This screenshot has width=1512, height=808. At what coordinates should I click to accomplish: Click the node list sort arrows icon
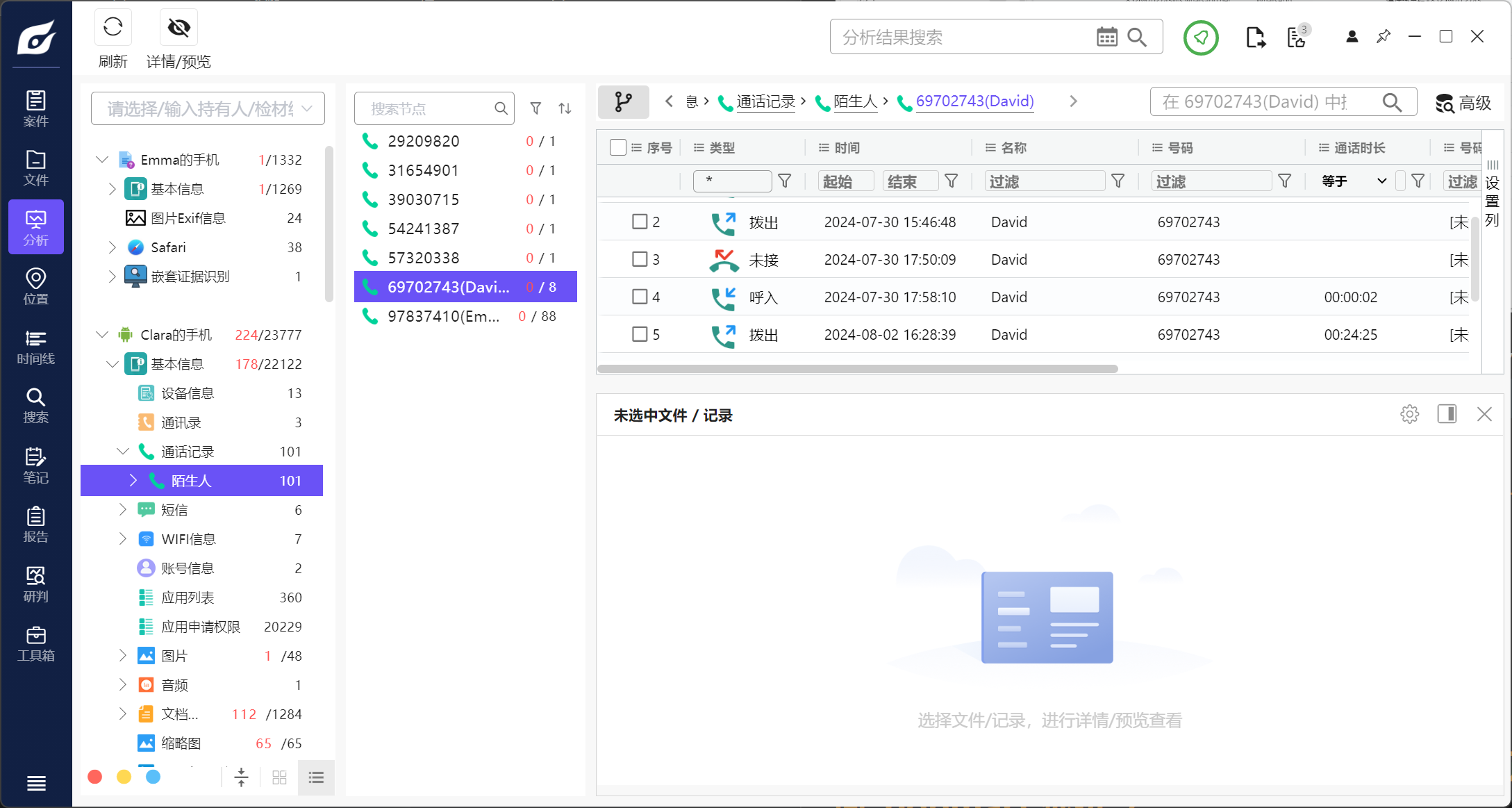(565, 108)
